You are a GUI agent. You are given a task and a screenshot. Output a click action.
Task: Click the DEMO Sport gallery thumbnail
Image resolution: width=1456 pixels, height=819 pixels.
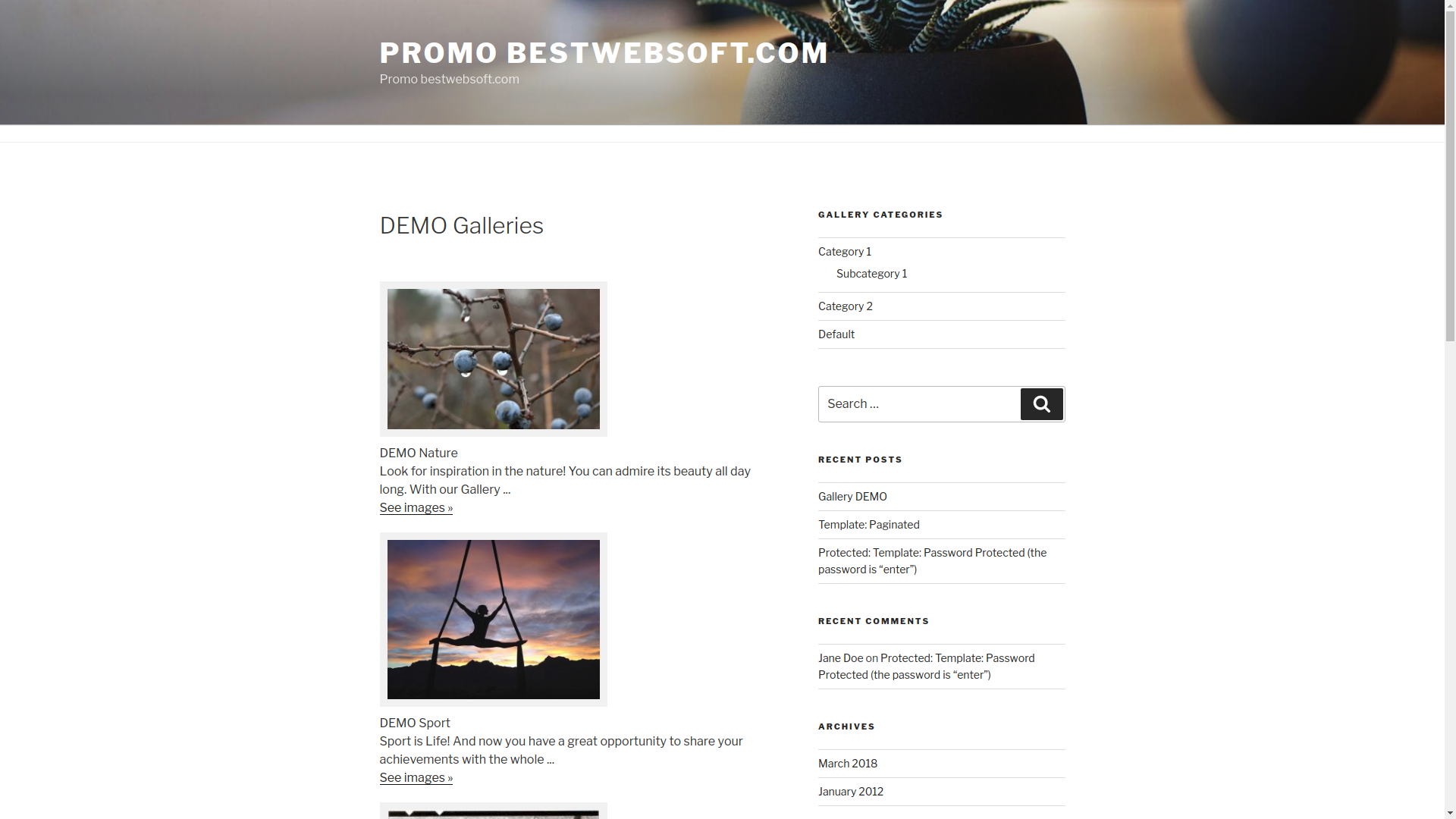(493, 619)
